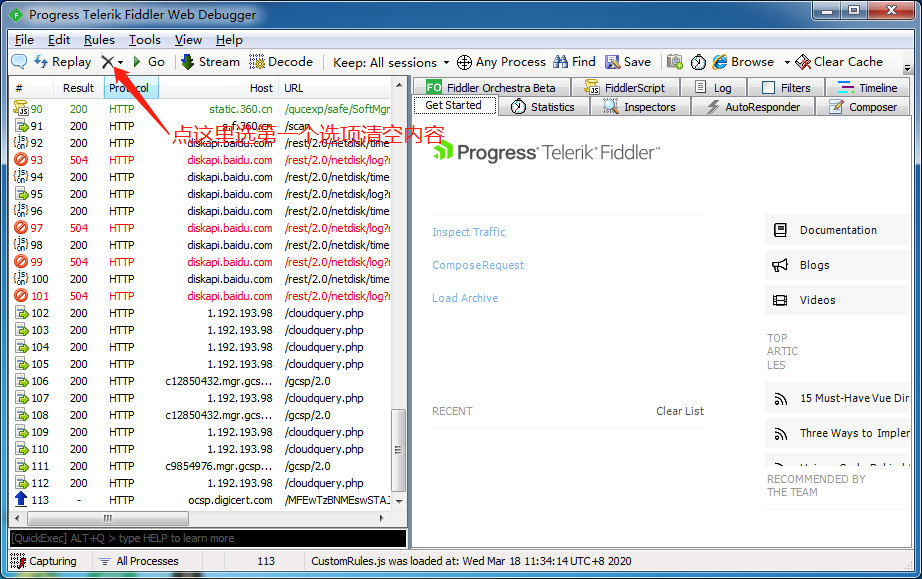The image size is (922, 579).
Task: Click Find binoculars button
Action: click(574, 62)
